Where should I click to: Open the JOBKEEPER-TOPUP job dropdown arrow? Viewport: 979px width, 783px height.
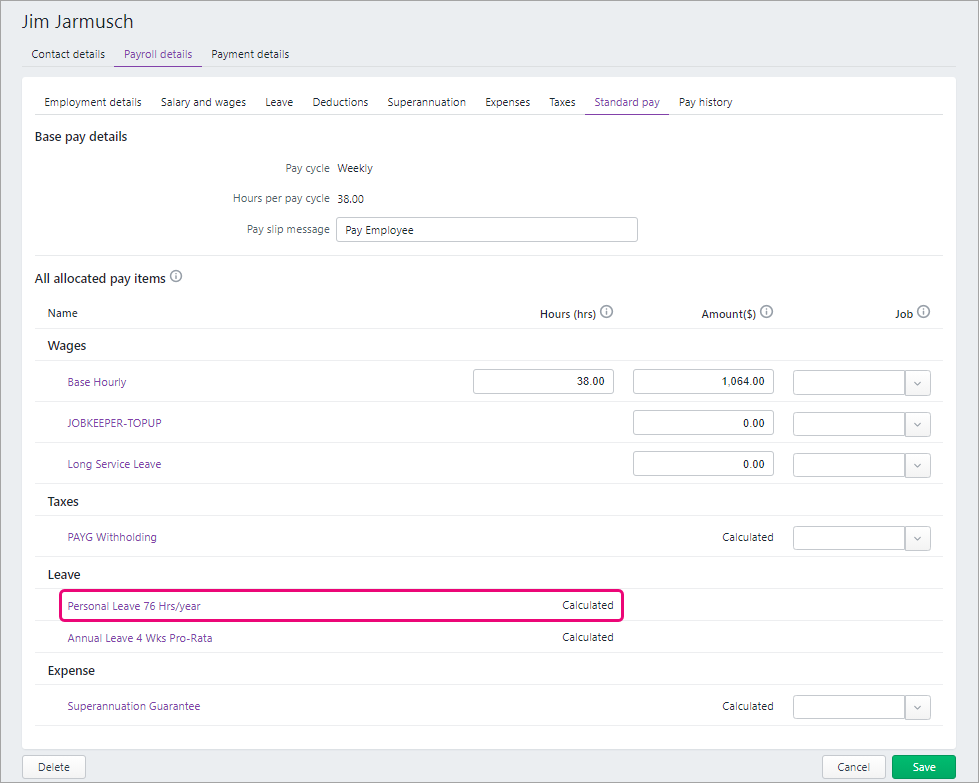pos(918,424)
